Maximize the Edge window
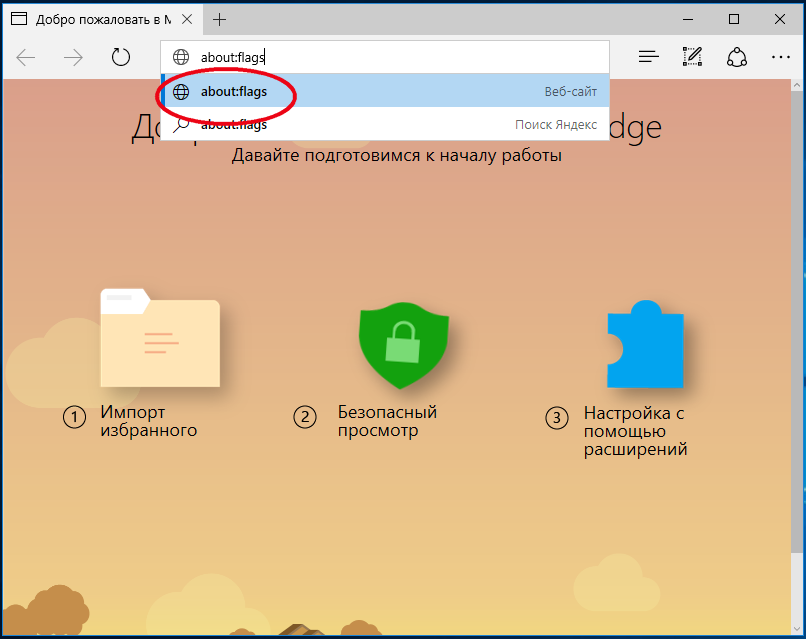806x639 pixels. pyautogui.click(x=734, y=20)
